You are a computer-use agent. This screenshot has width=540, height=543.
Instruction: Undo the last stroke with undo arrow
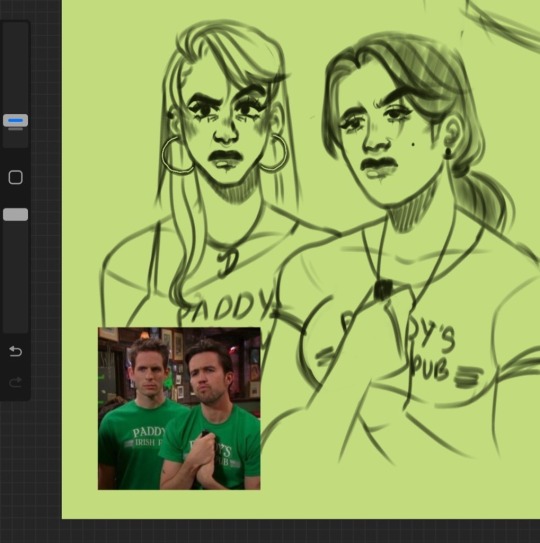tap(16, 351)
